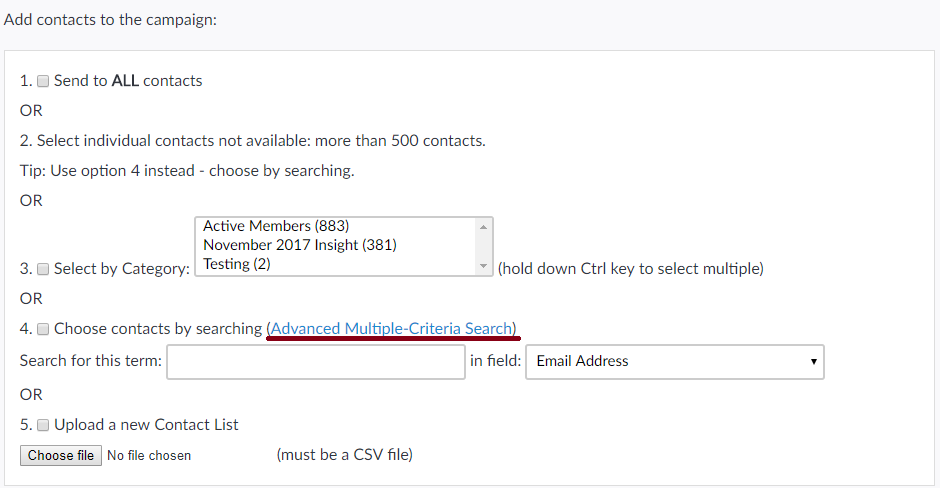Screen dimensions: 940x488
Task: Click the category list scroll-down arrow
Action: pos(484,267)
